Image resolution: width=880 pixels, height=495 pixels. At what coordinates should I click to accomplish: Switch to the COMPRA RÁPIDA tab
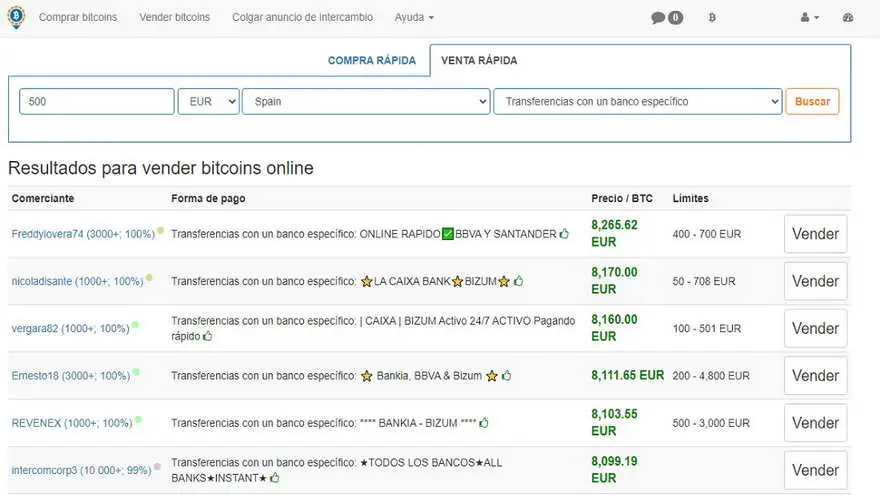372,61
